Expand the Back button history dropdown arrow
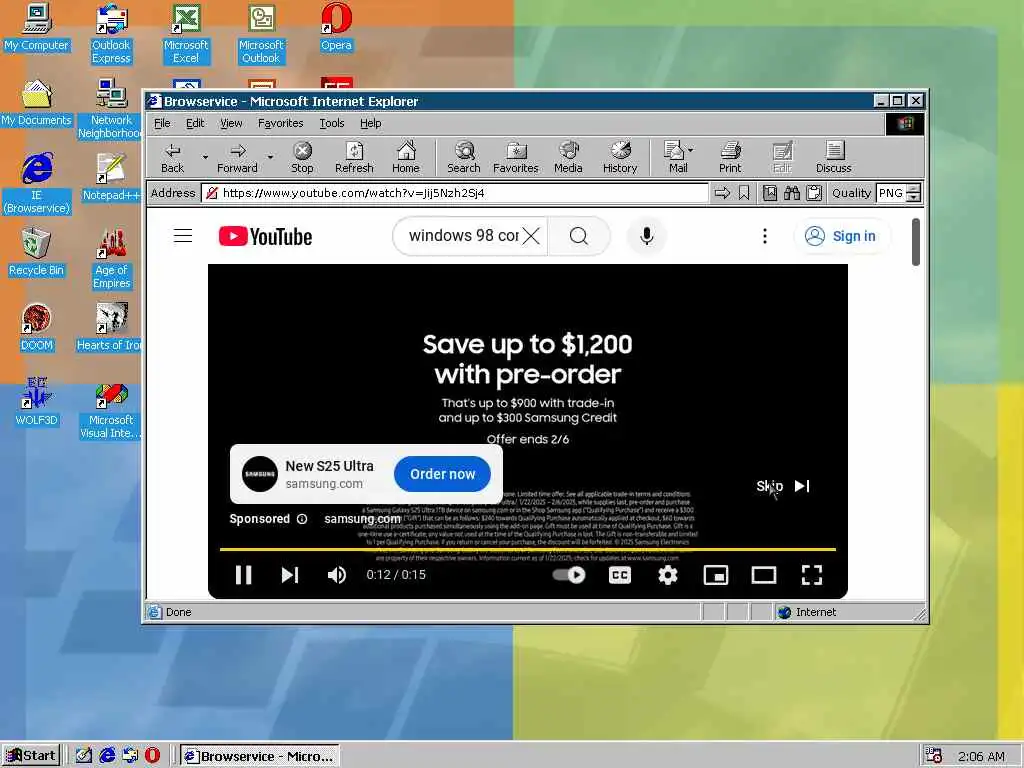Image resolution: width=1024 pixels, height=768 pixels. [x=205, y=157]
